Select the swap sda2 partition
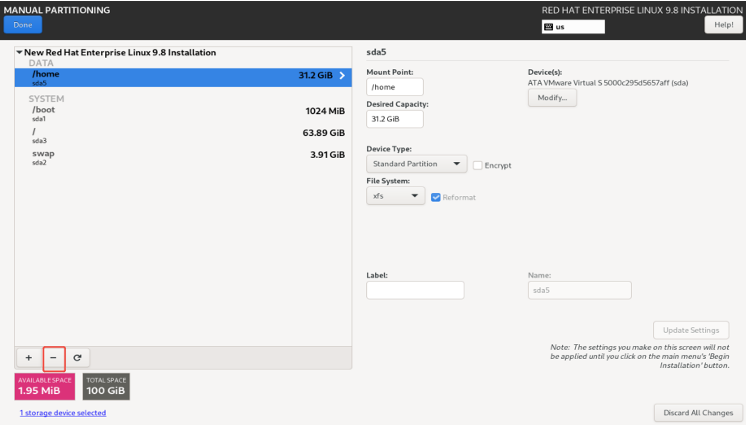This screenshot has height=425, width=746. [183, 157]
